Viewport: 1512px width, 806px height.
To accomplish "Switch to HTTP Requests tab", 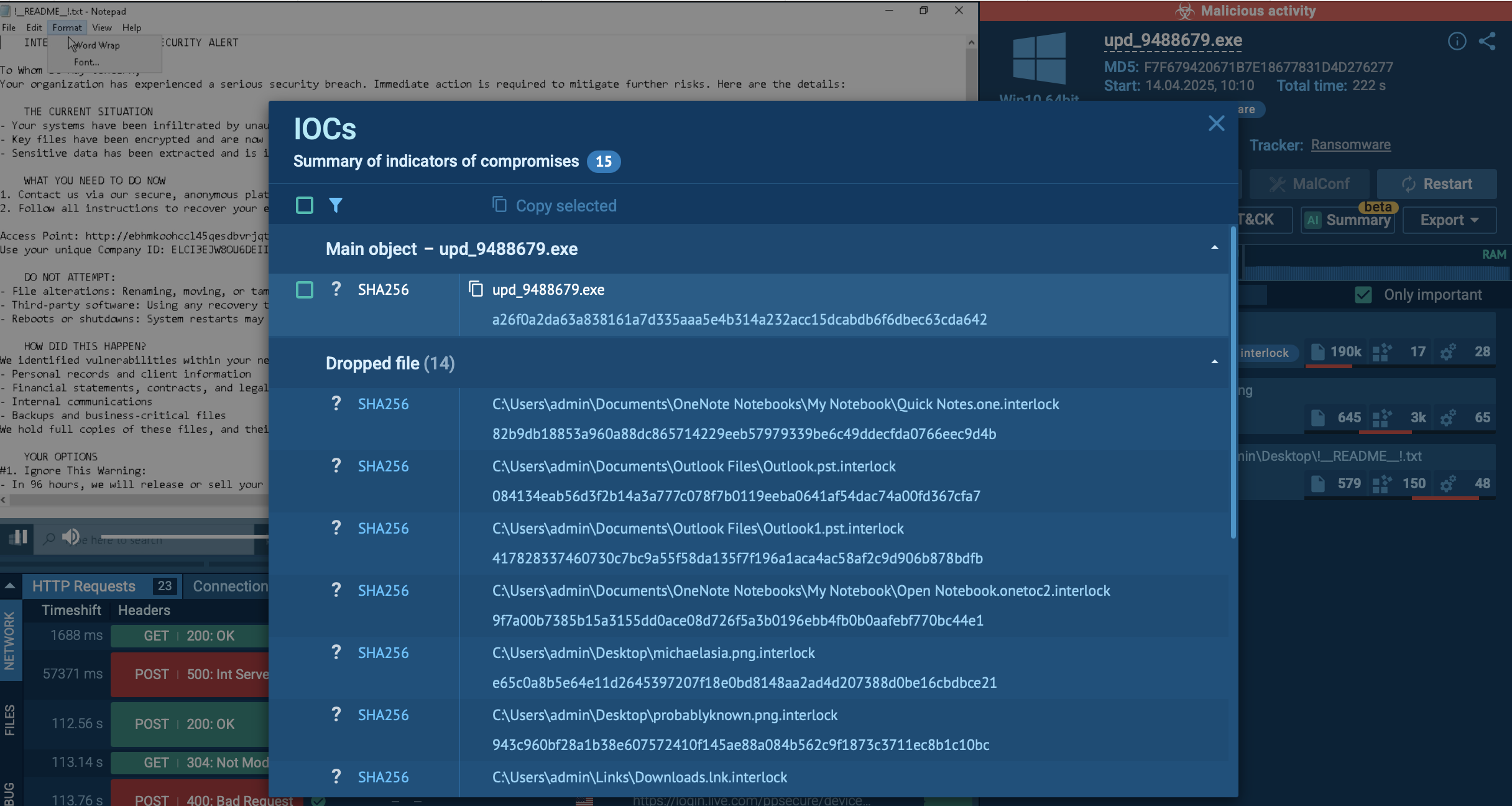I will [x=84, y=586].
